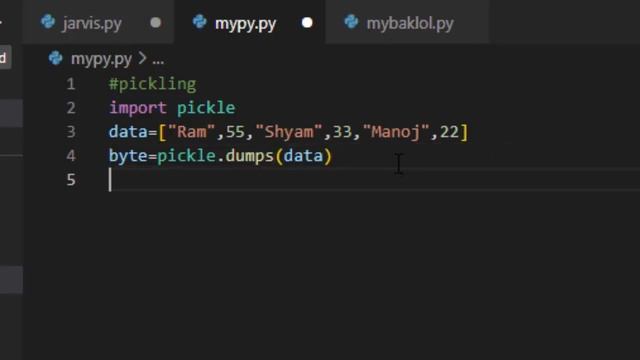Click line number 3 in gutter
Viewport: 640px width, 360px height.
coord(71,132)
